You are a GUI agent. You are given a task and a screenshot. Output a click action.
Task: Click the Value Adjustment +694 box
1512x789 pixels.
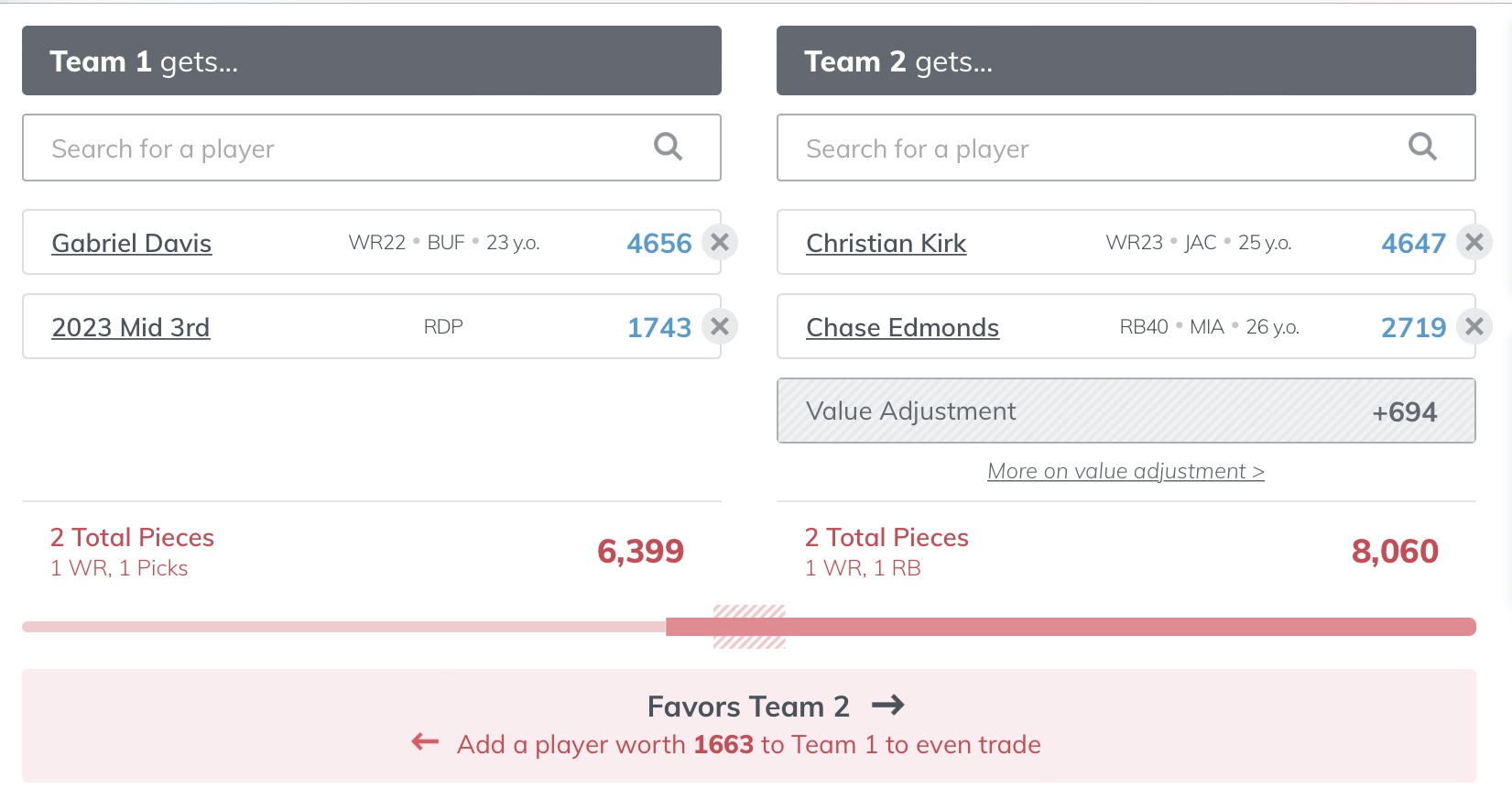point(1126,411)
